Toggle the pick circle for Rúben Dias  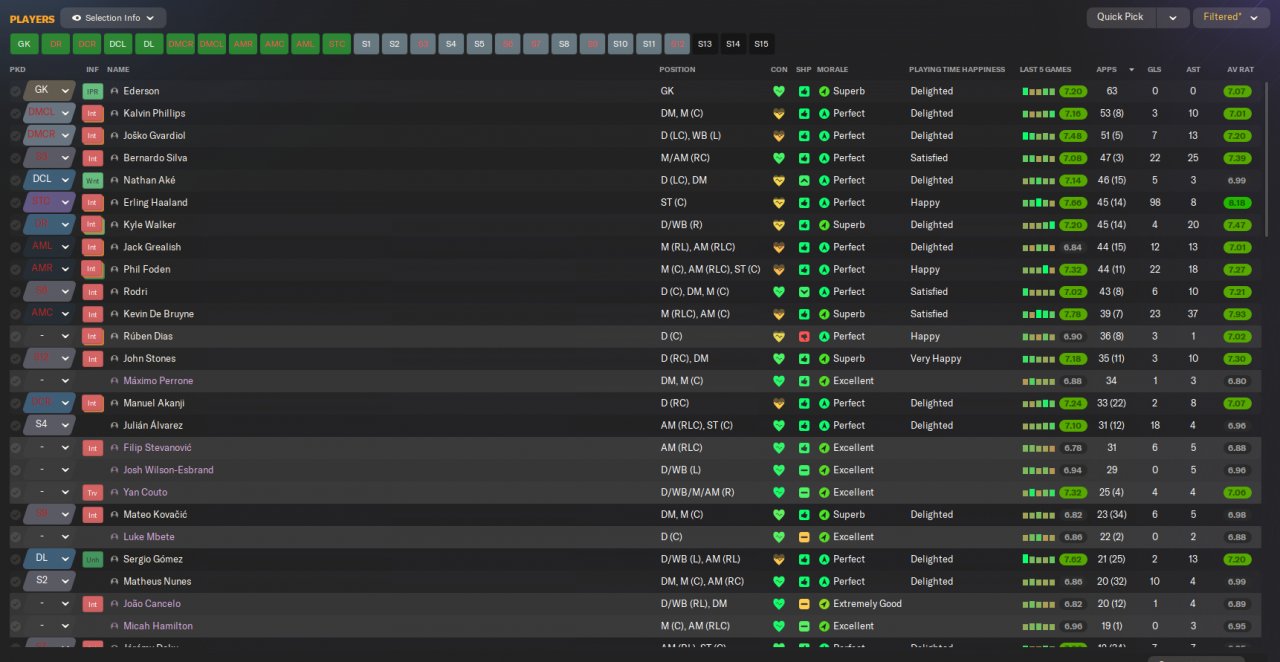pos(15,336)
